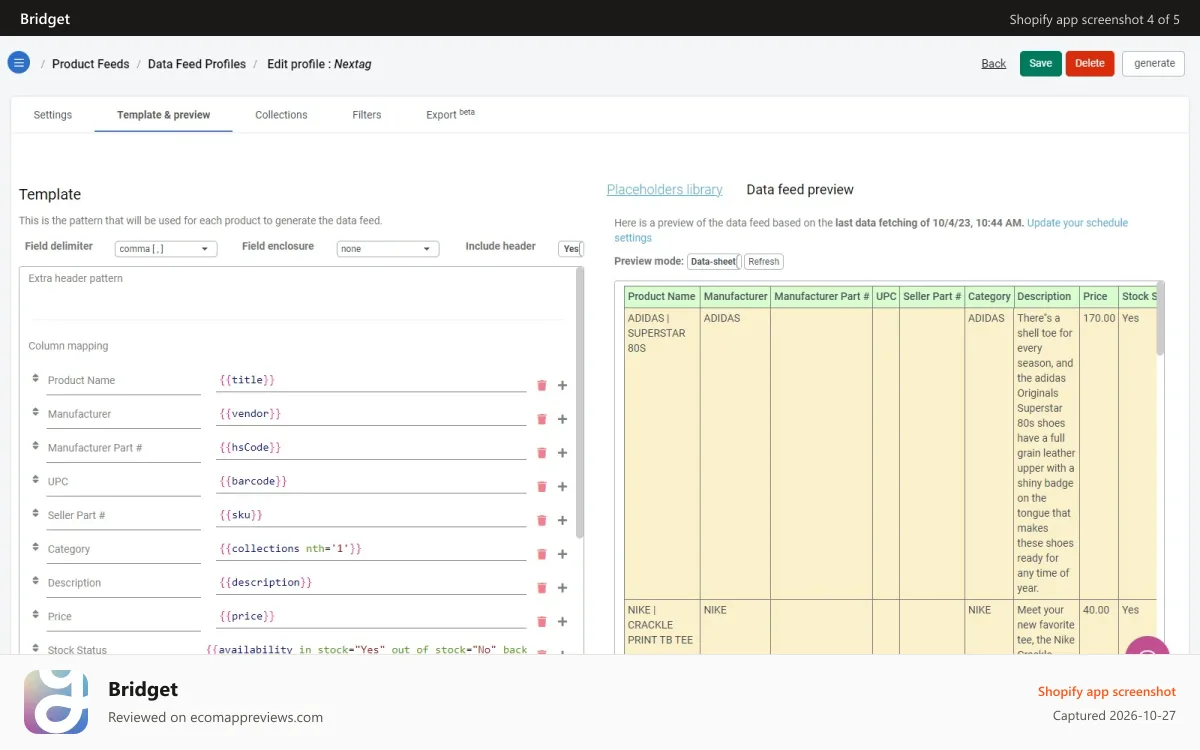
Task: Open the Export beta tab
Action: (450, 115)
